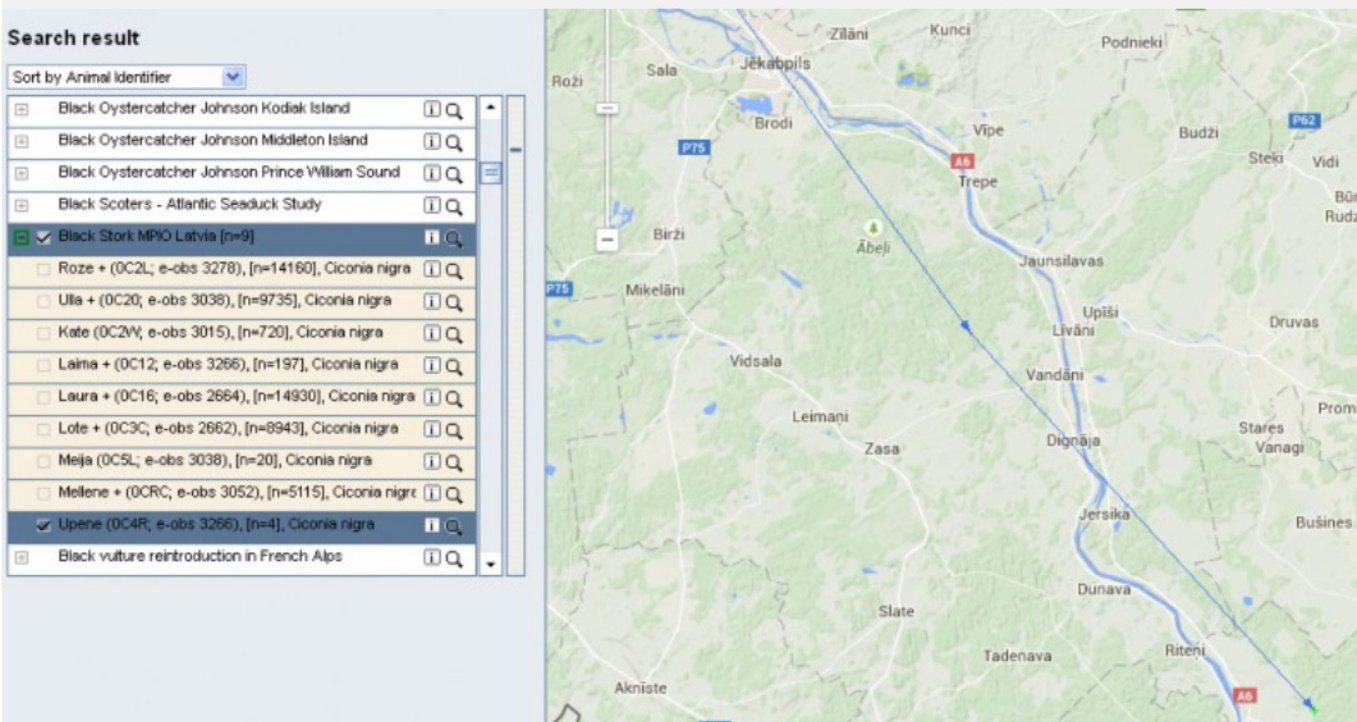Open the Sort by Animal Identifier dropdown
This screenshot has width=1357, height=722.
125,77
